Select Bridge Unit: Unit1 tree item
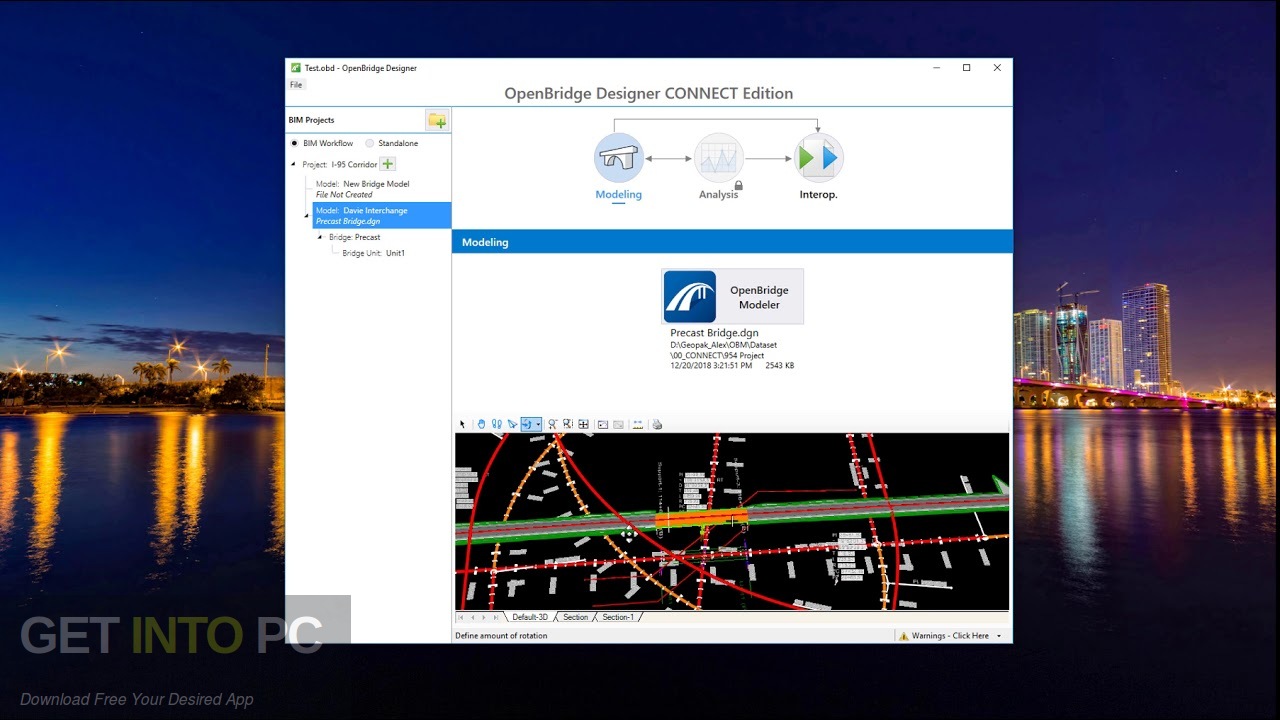 point(373,253)
